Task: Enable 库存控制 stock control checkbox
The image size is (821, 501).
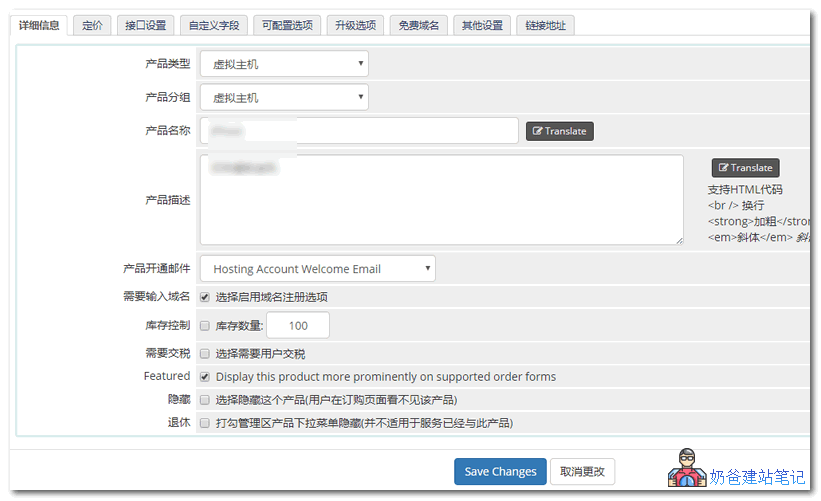Action: pyautogui.click(x=205, y=326)
